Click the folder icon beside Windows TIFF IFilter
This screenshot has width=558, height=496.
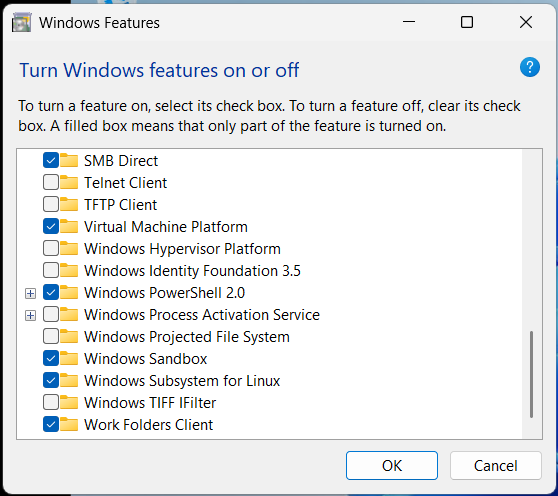tap(69, 402)
